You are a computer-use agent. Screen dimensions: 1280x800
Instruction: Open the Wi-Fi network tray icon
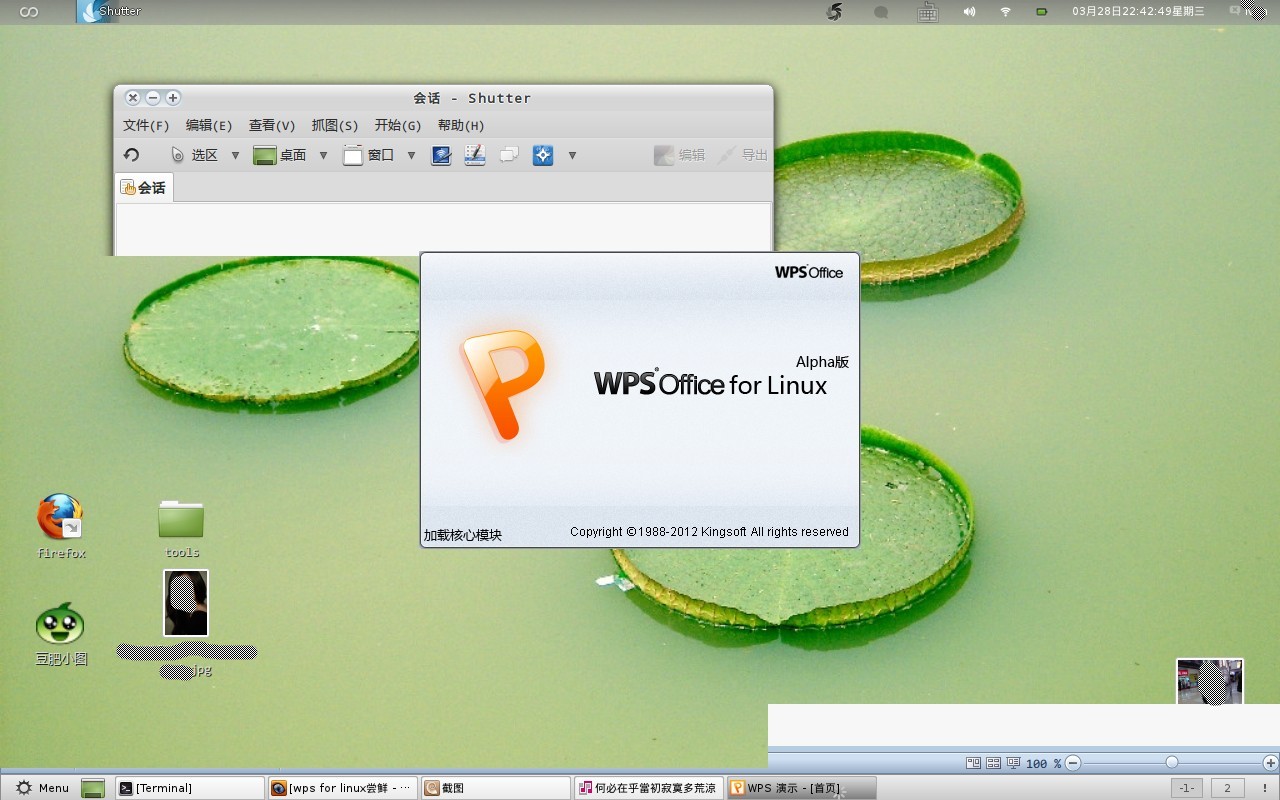[x=1005, y=12]
